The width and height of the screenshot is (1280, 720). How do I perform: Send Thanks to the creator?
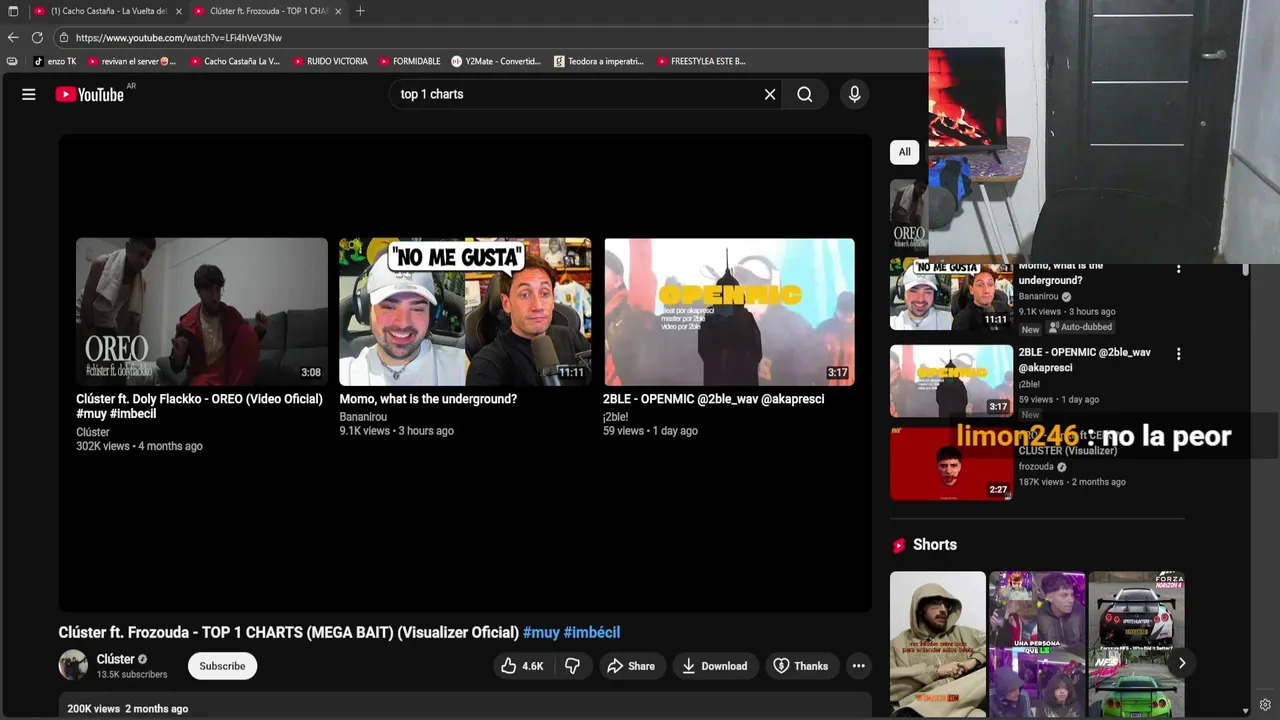(x=801, y=666)
